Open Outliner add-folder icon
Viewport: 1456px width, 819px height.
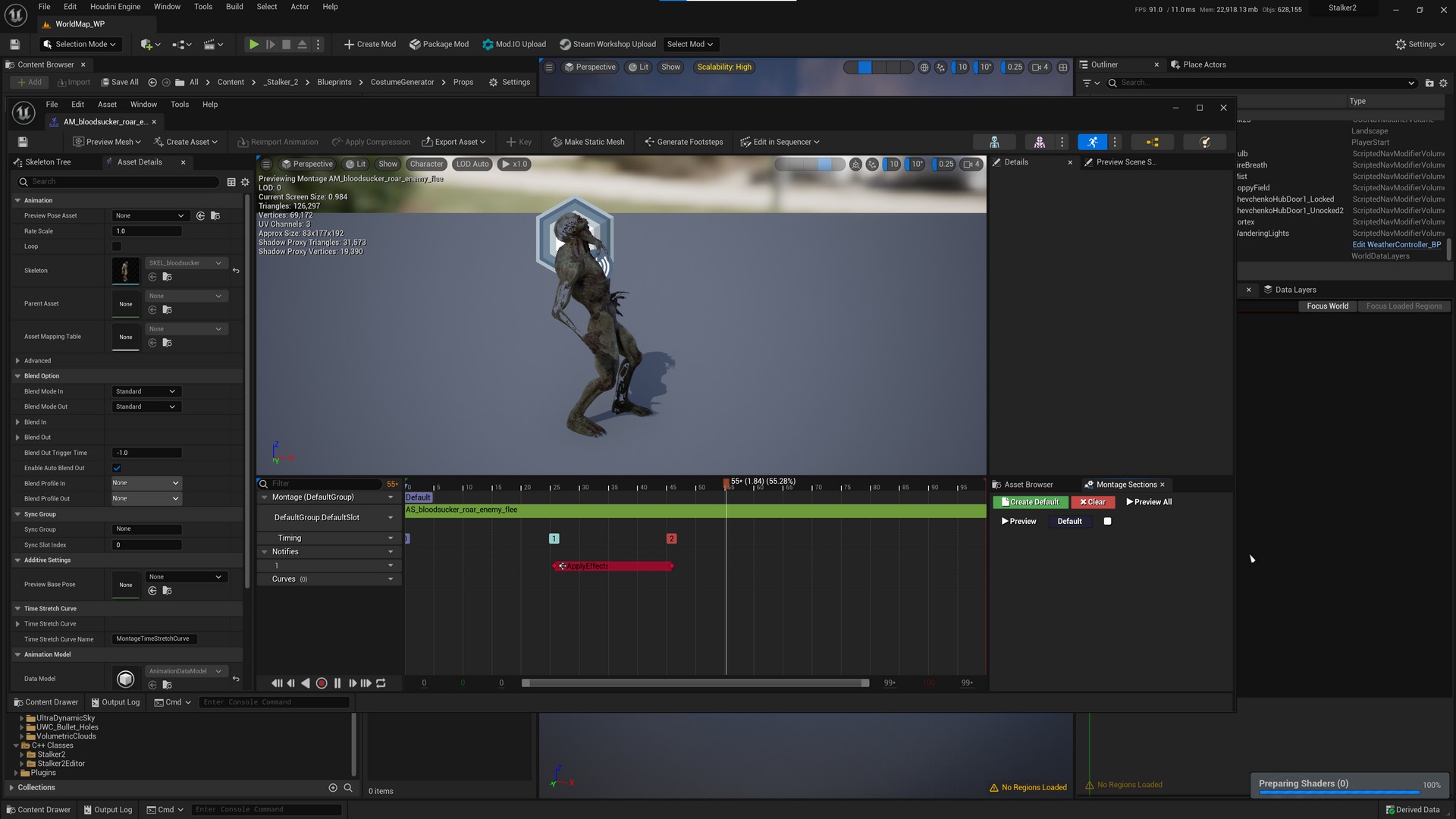pos(1429,83)
